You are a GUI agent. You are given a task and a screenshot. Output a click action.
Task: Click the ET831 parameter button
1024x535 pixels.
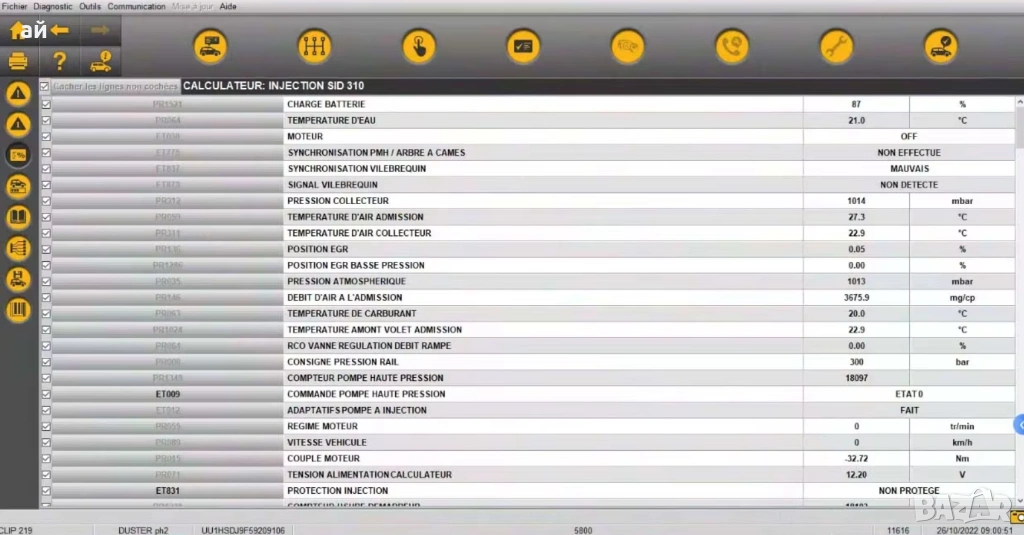tap(167, 491)
